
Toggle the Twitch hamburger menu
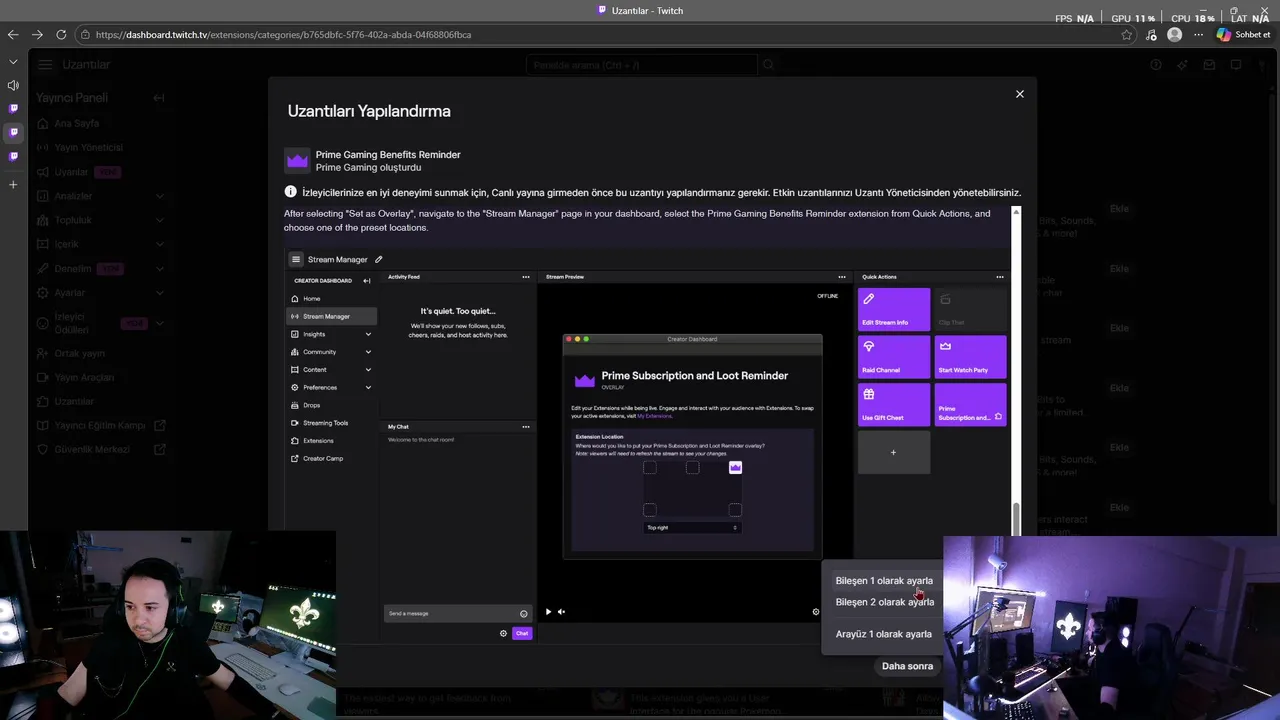coord(45,64)
